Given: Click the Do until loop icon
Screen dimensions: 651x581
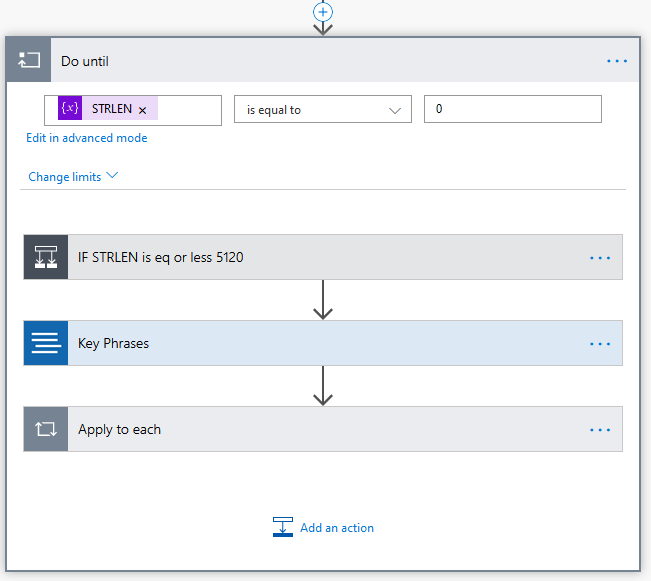Looking at the screenshot, I should 28,61.
